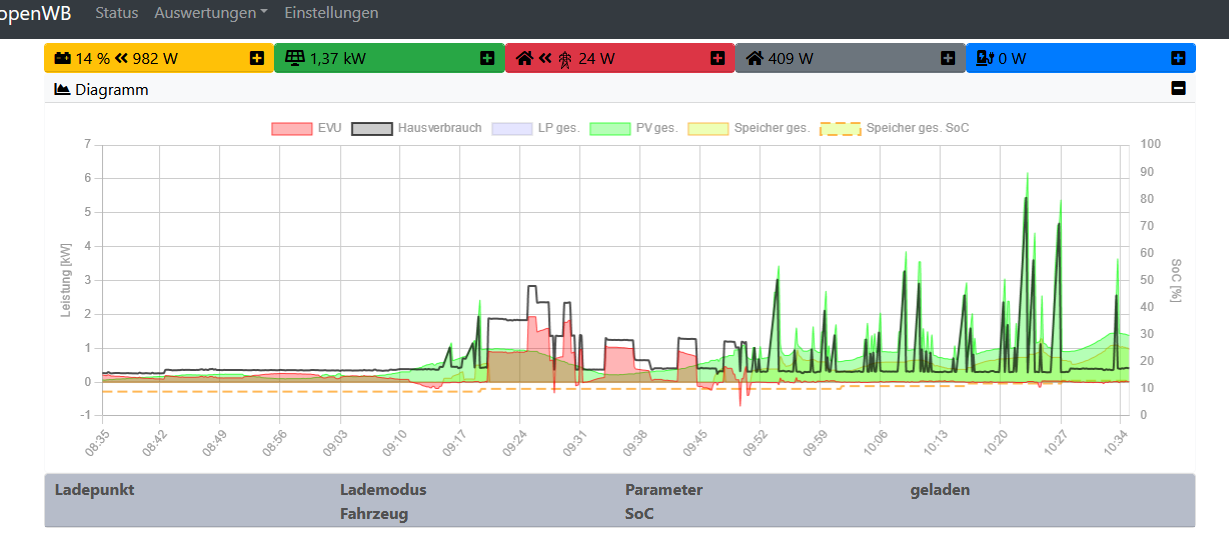Image resolution: width=1229 pixels, height=557 pixels.
Task: Click the Fahrzeug label in table header
Action: 374,513
